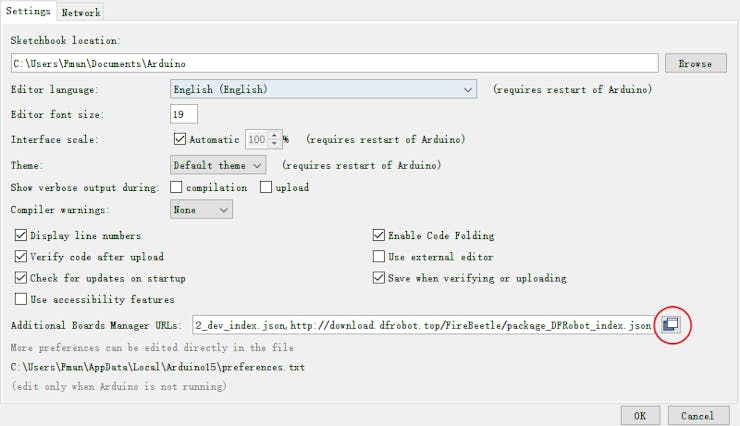Toggle Verify code after upload

[x=21, y=256]
